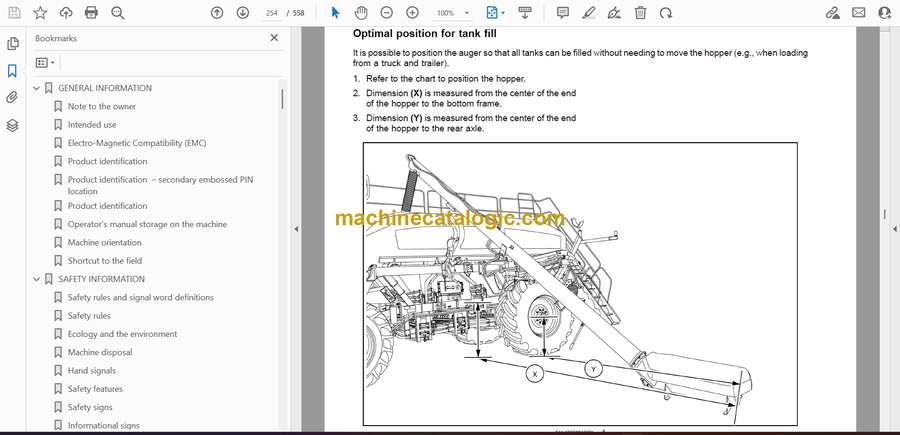This screenshot has height=435, width=900.
Task: Open Operator's manual storage on the machine
Action: pos(147,224)
